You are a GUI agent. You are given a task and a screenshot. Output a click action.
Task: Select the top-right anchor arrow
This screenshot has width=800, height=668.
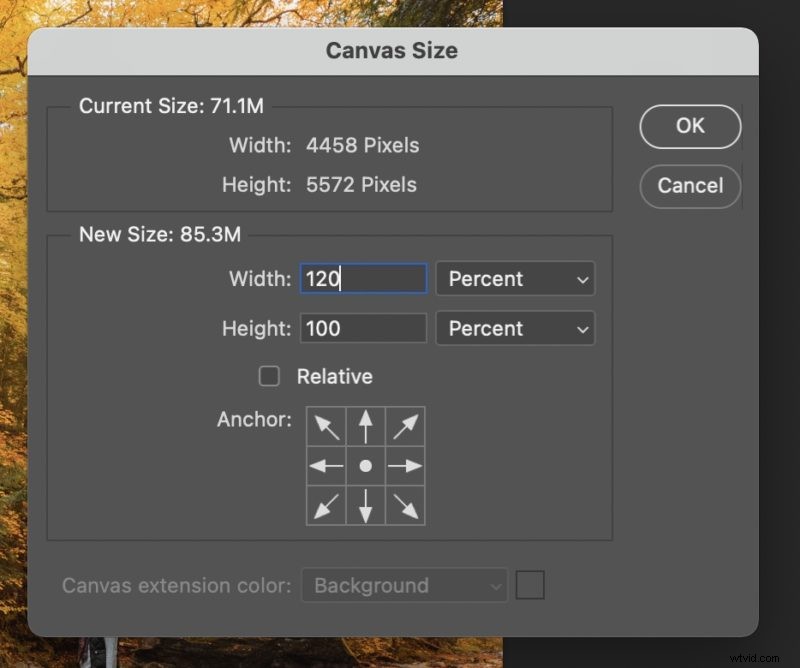pyautogui.click(x=405, y=425)
